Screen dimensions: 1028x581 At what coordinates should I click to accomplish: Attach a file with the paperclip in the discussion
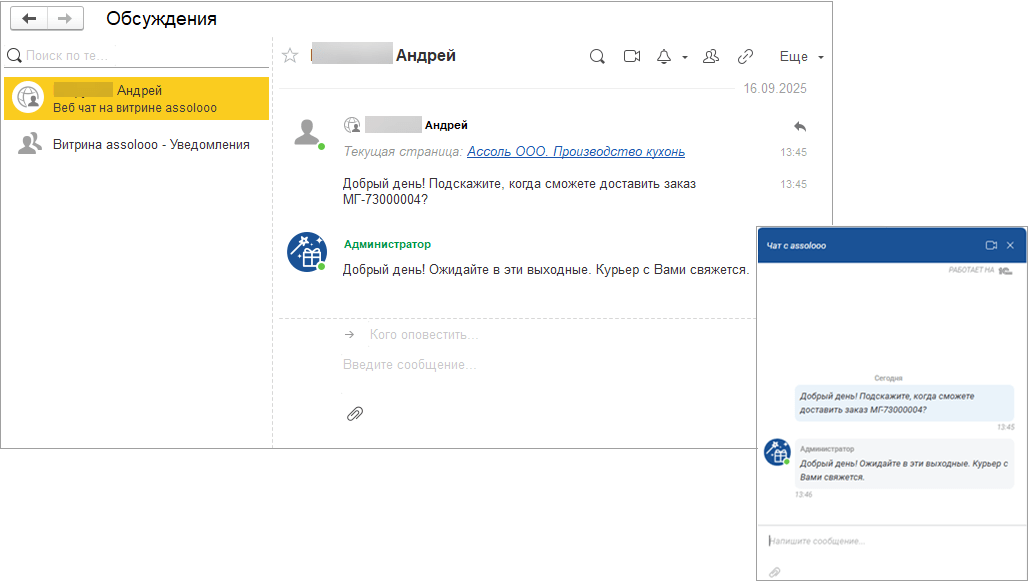click(355, 414)
